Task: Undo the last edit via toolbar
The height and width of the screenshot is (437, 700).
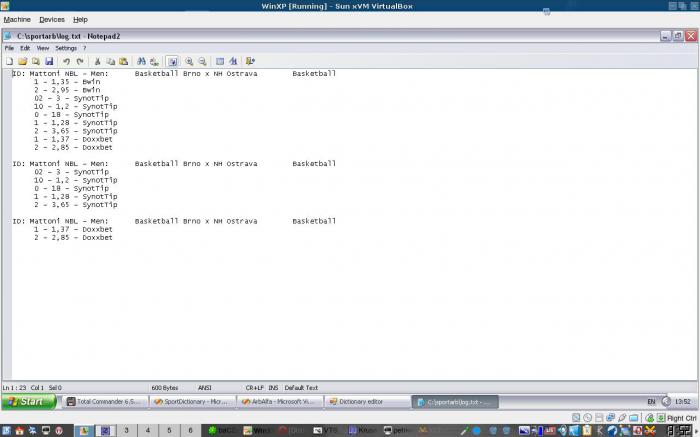Action: point(67,61)
